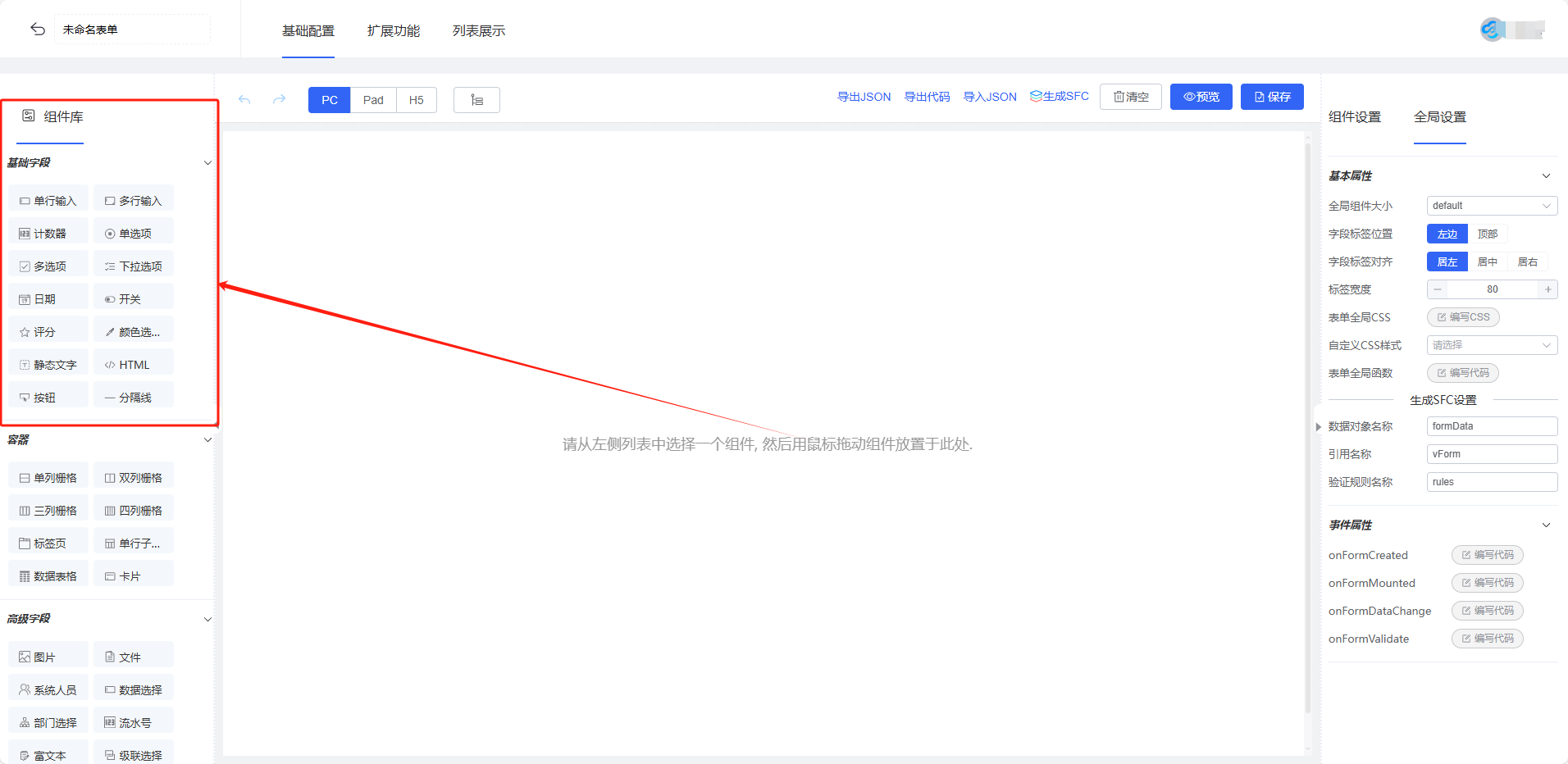
Task: Click the 数据对象名称 input field
Action: [1491, 426]
